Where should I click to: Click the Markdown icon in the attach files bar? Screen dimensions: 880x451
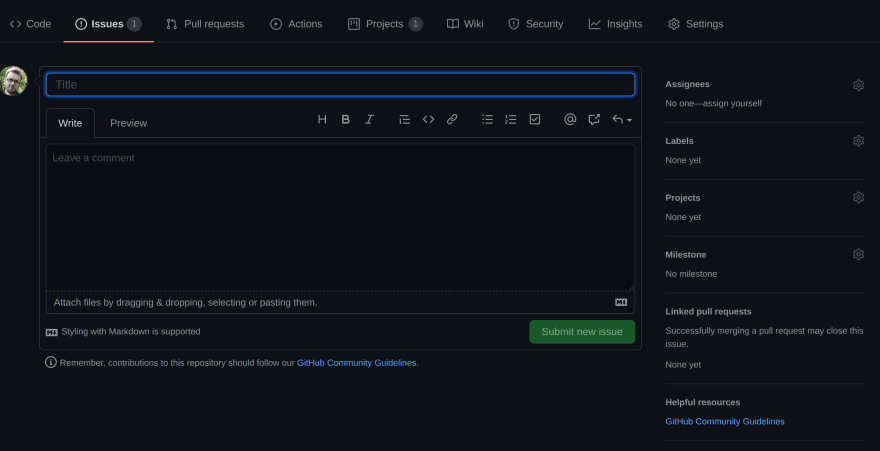[621, 302]
